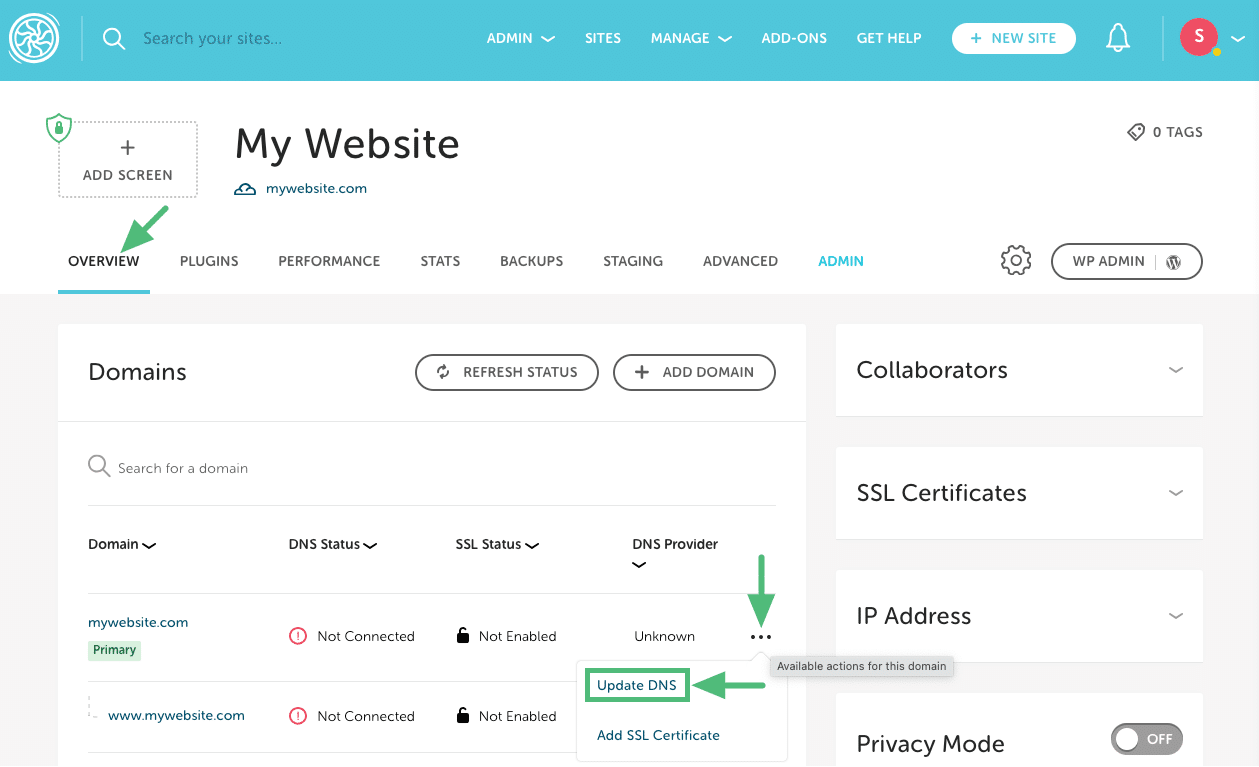Click the Not Connected warning icon for mywebsite.com
This screenshot has width=1259, height=767.
coord(297,635)
